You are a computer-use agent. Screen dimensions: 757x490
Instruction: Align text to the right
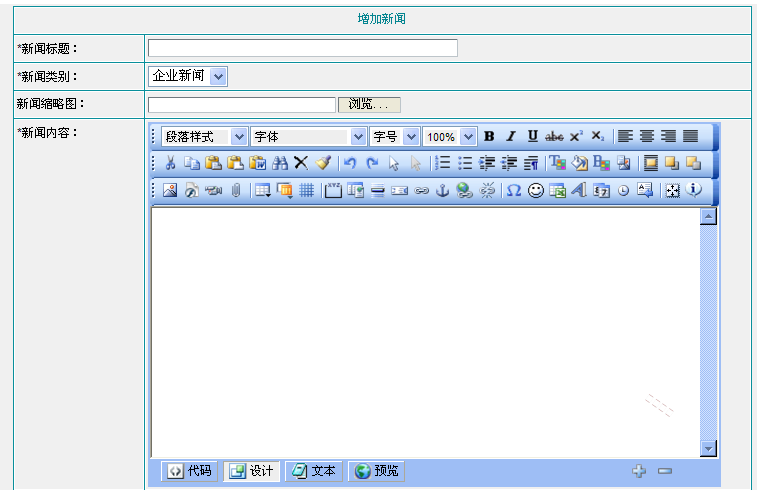click(669, 136)
